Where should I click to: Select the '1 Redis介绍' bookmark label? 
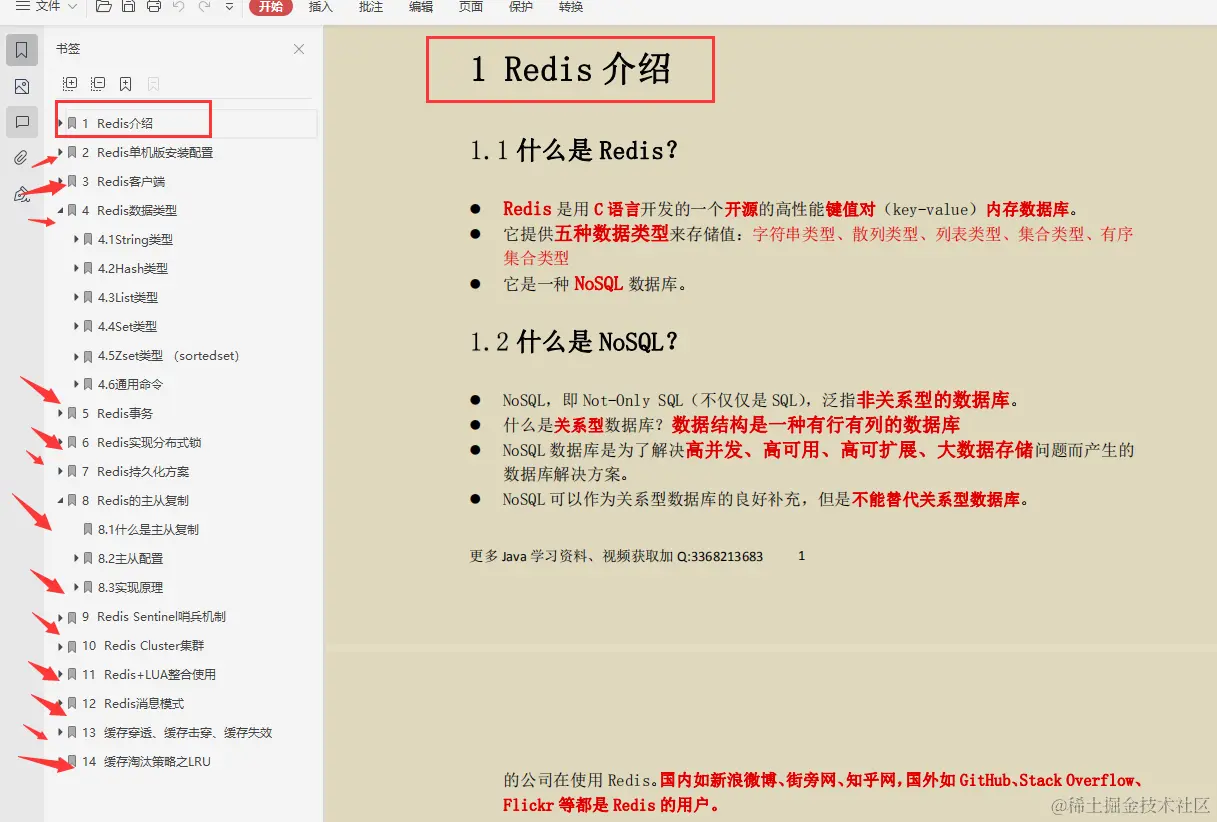click(117, 123)
